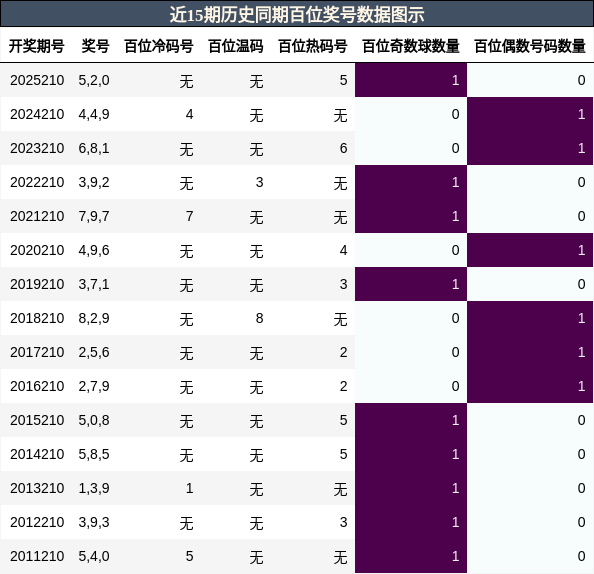Click cold code 4 in row 2024210
The width and height of the screenshot is (594, 574).
click(189, 114)
